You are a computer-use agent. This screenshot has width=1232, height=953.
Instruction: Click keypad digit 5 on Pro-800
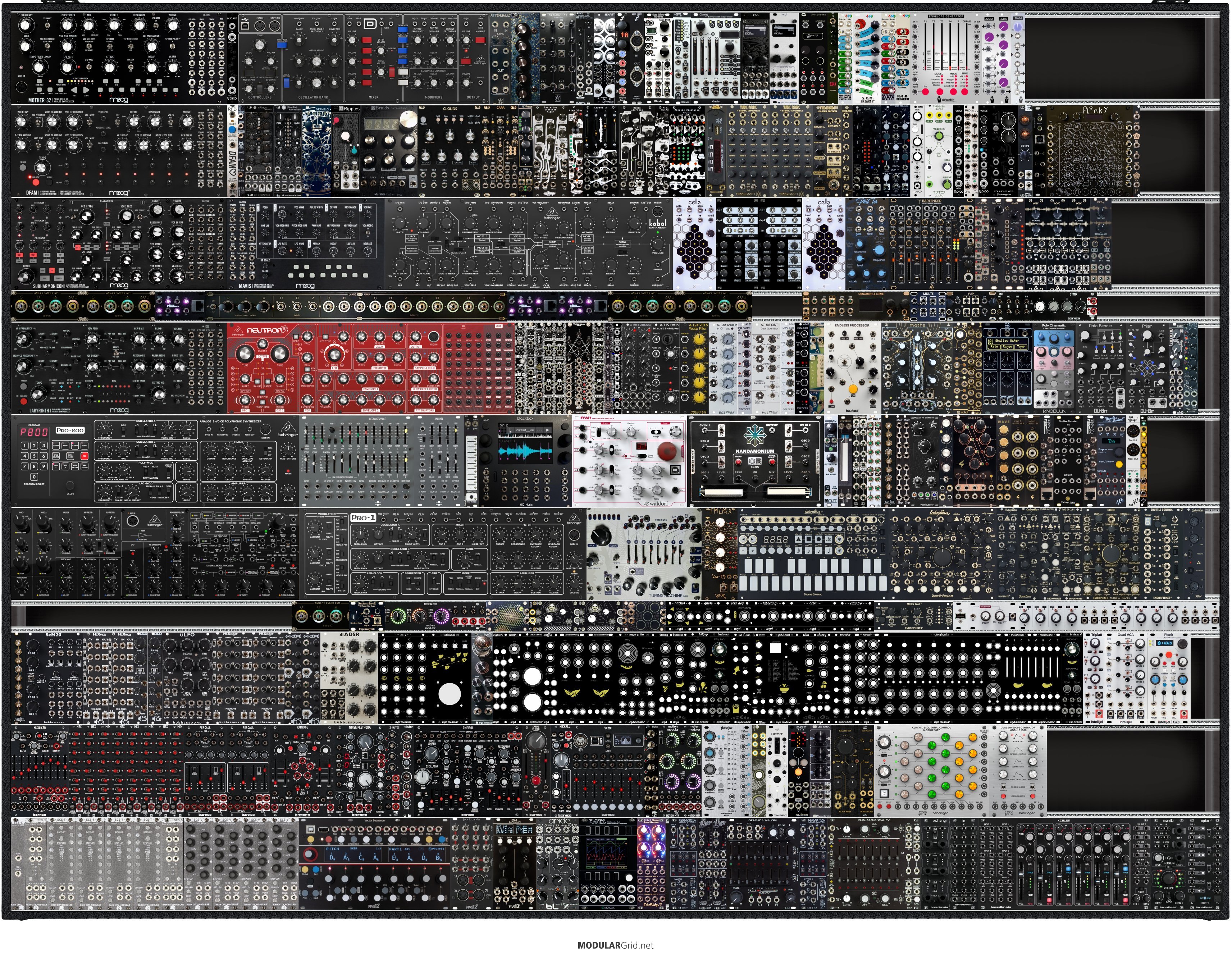[x=35, y=456]
